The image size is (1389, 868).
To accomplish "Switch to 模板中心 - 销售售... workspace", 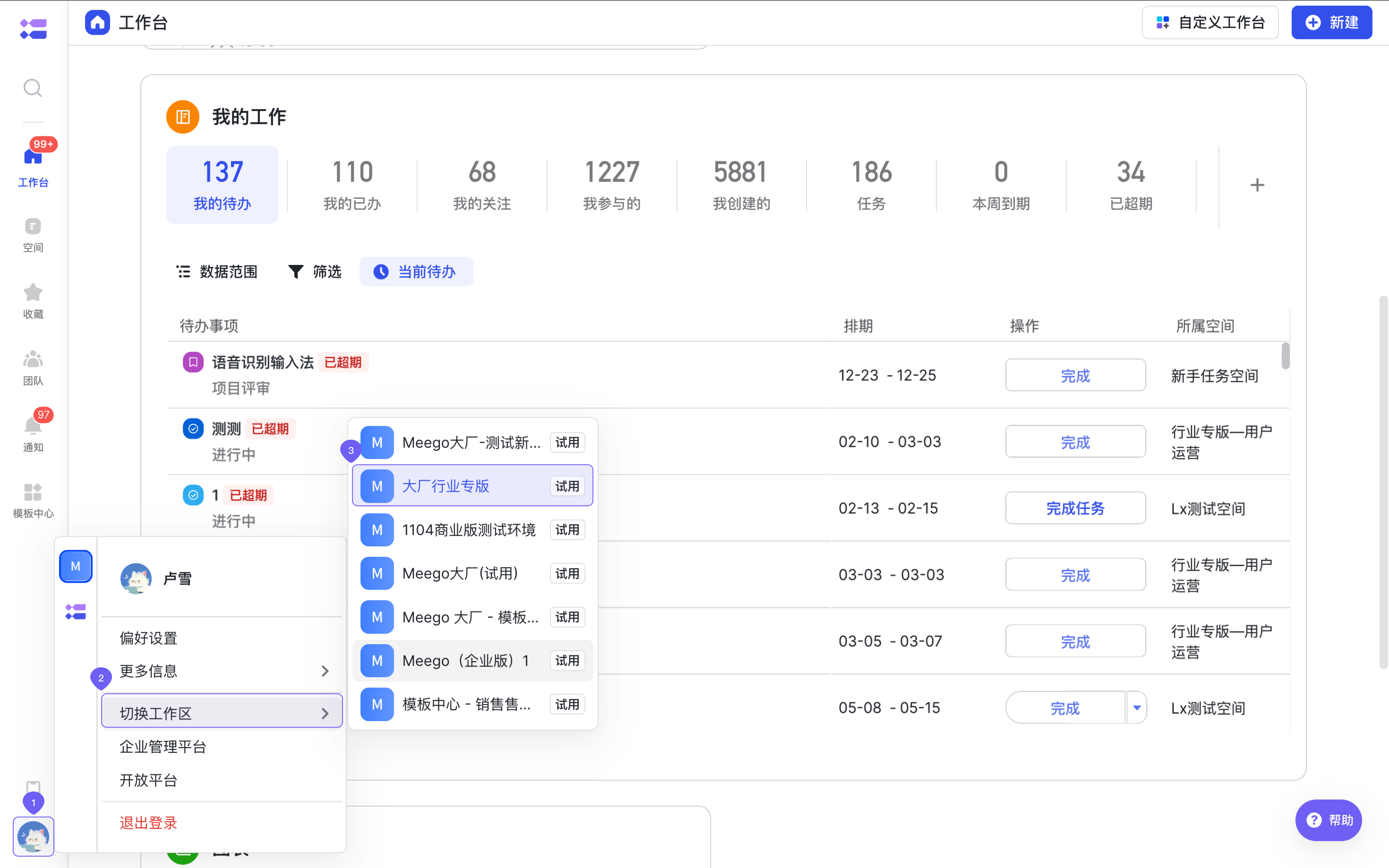I will point(473,704).
